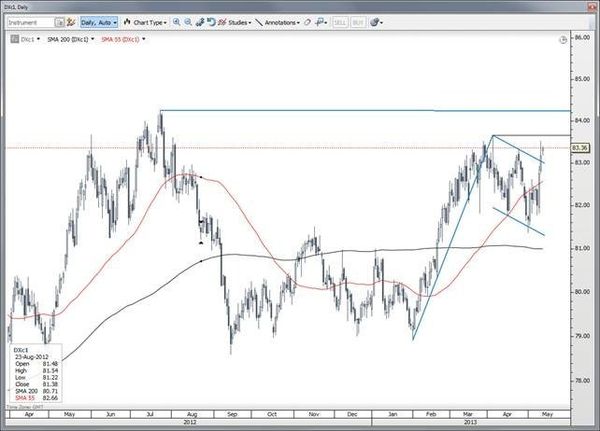The image size is (600, 431).
Task: Click the 81.00 price axis label
Action: tap(582, 248)
